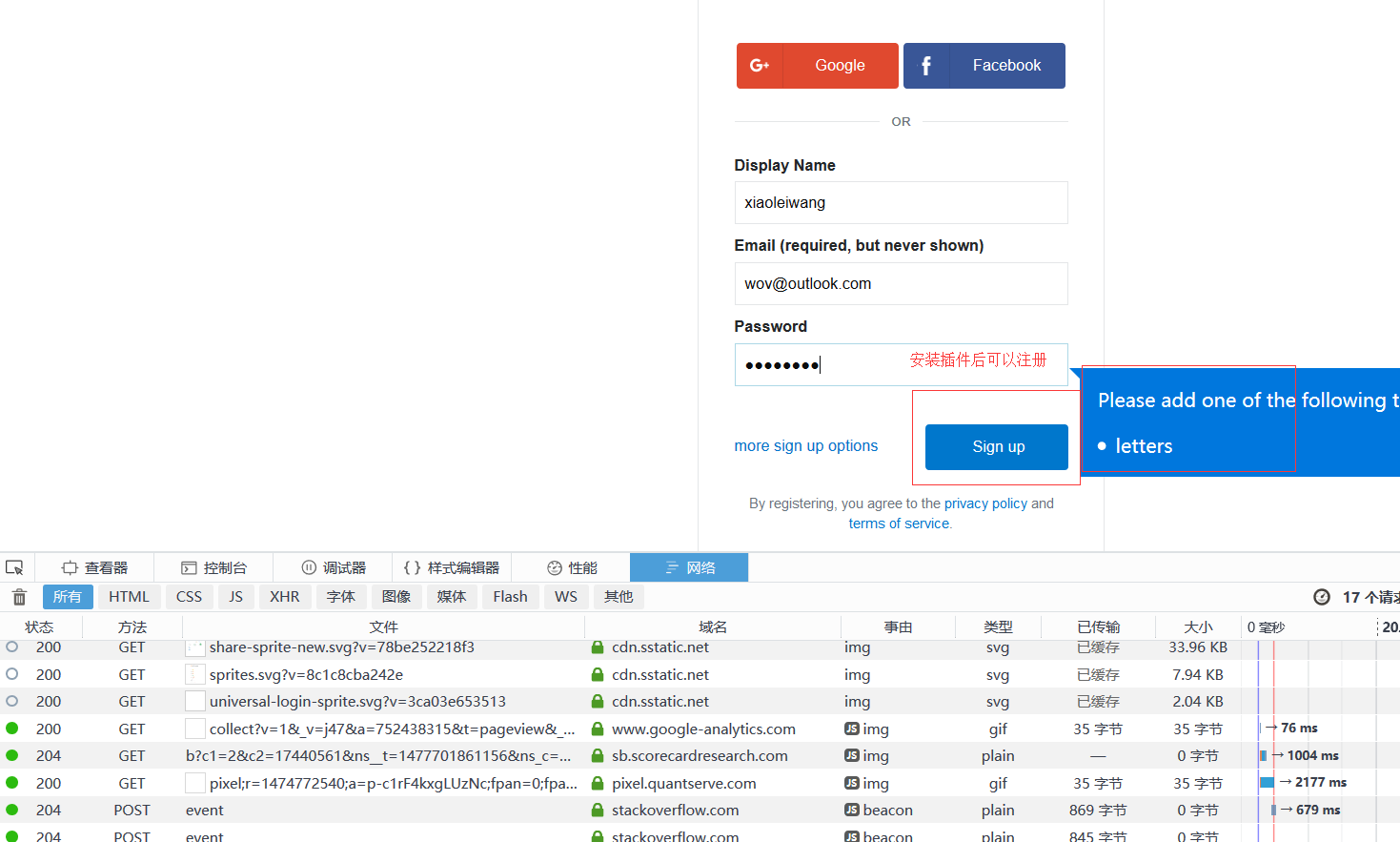Open the 控制台 console tab
The image size is (1400, 842).
213,567
